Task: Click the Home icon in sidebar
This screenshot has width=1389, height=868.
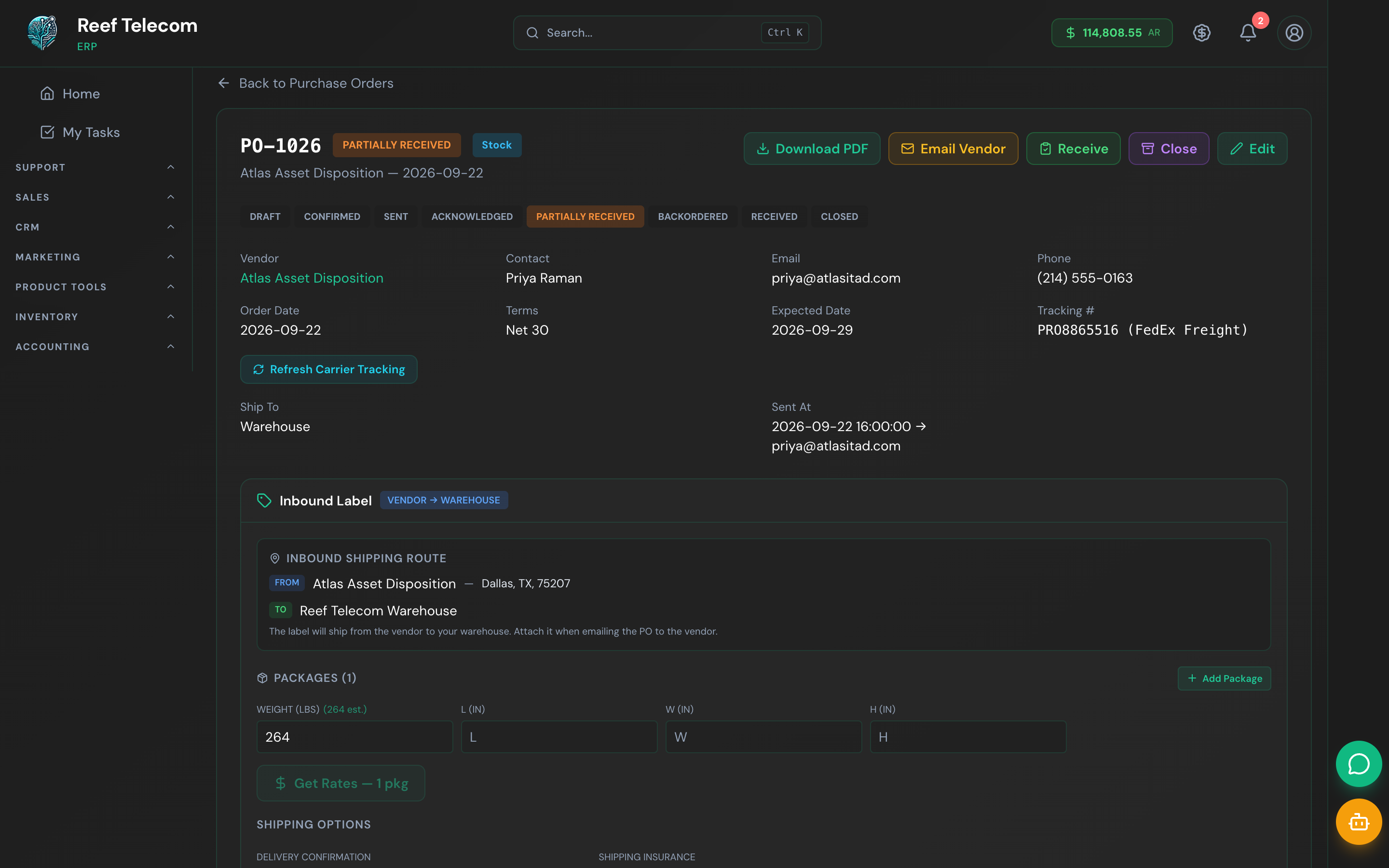Action: point(47,94)
